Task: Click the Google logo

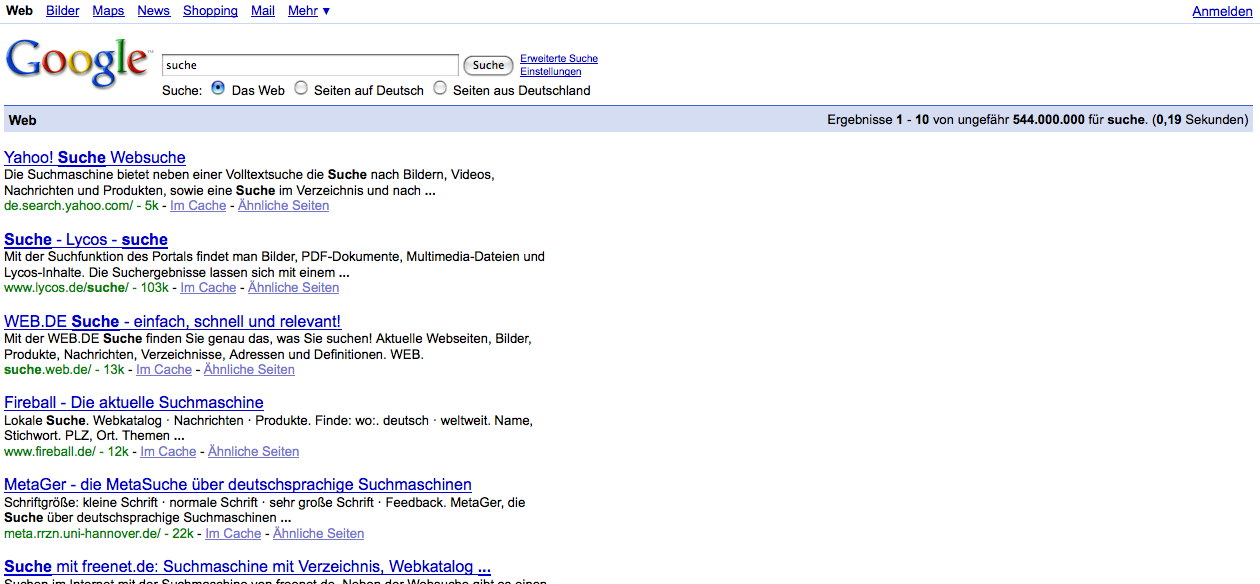Action: 78,63
